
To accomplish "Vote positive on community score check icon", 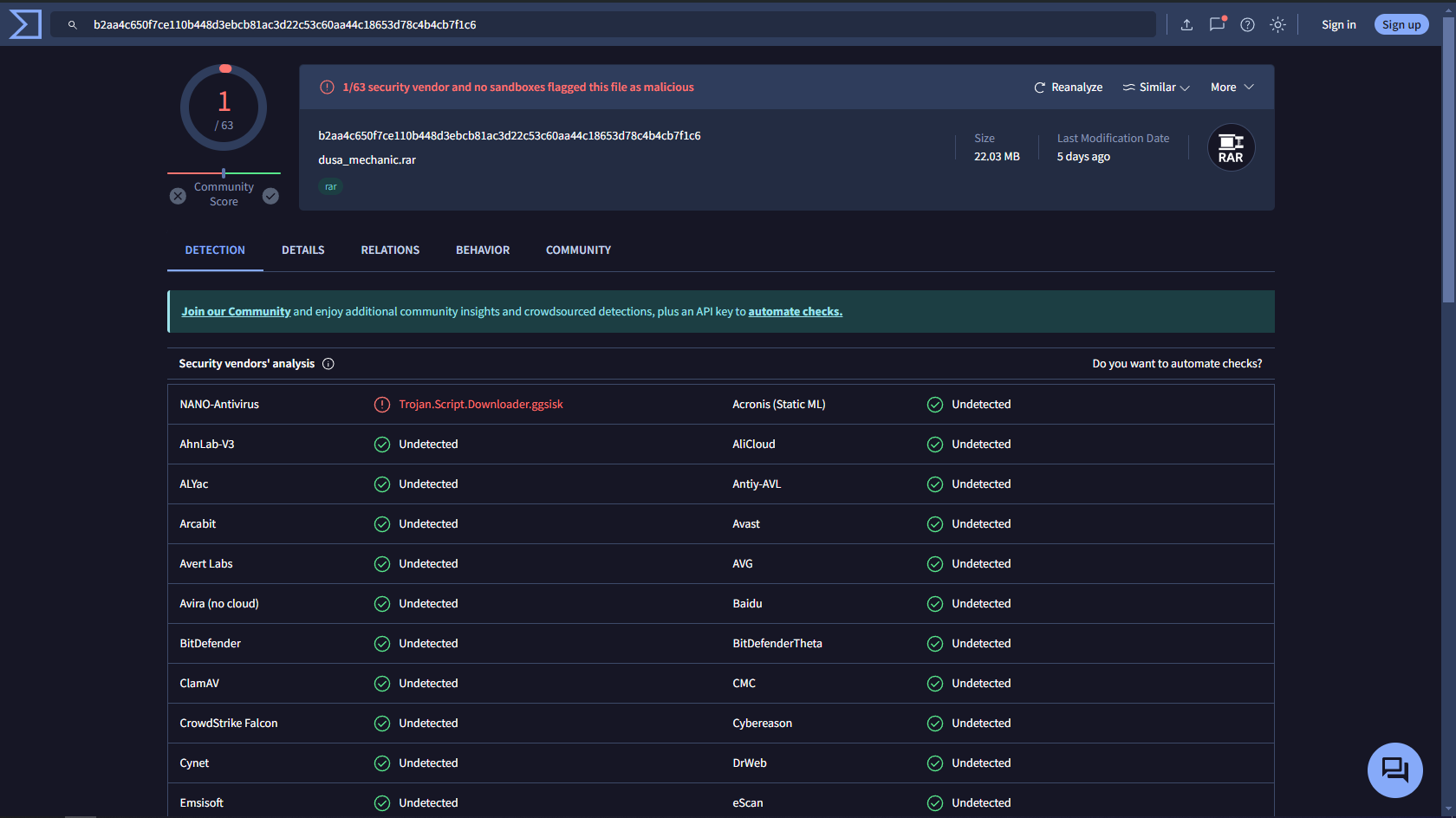I will click(x=270, y=196).
